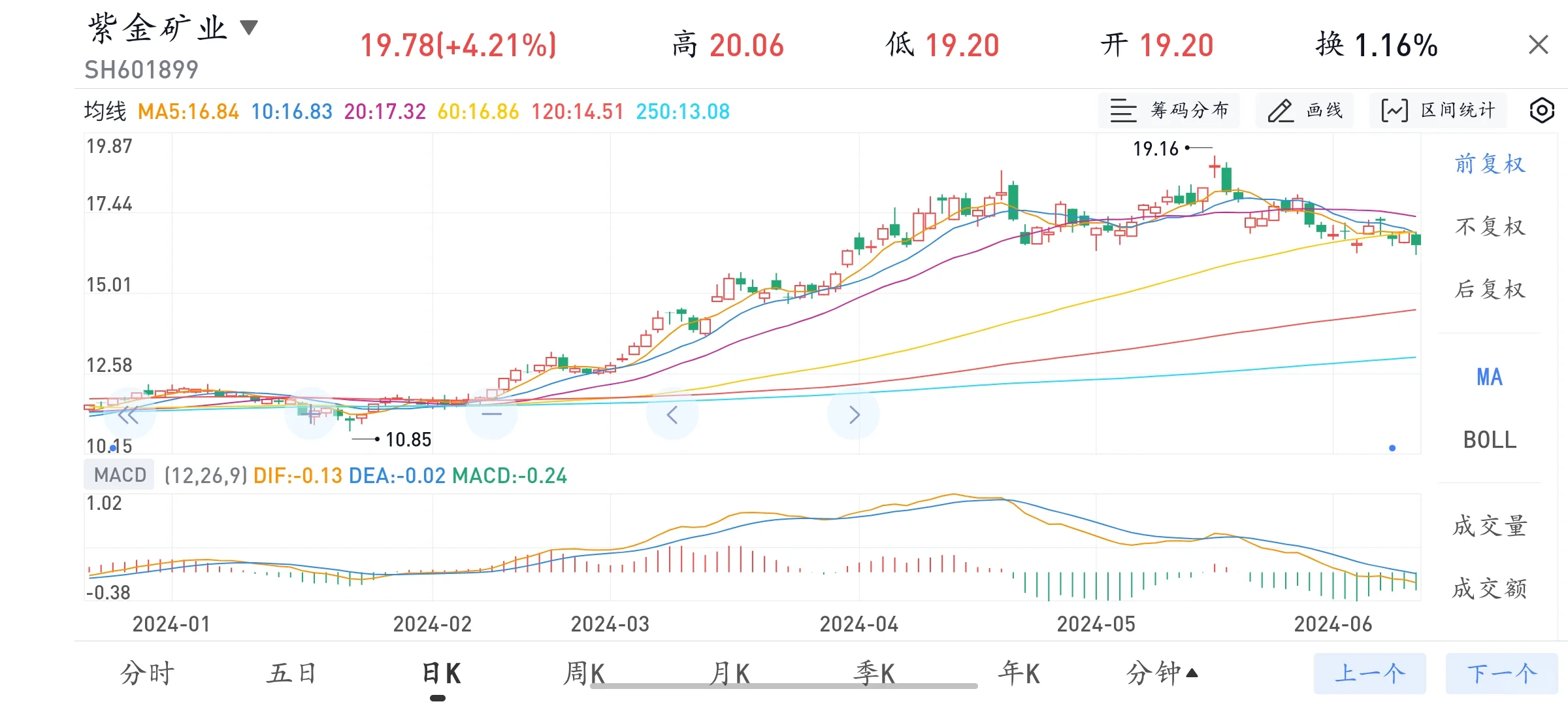
Task: Close the landscape chart view
Action: pyautogui.click(x=1539, y=45)
